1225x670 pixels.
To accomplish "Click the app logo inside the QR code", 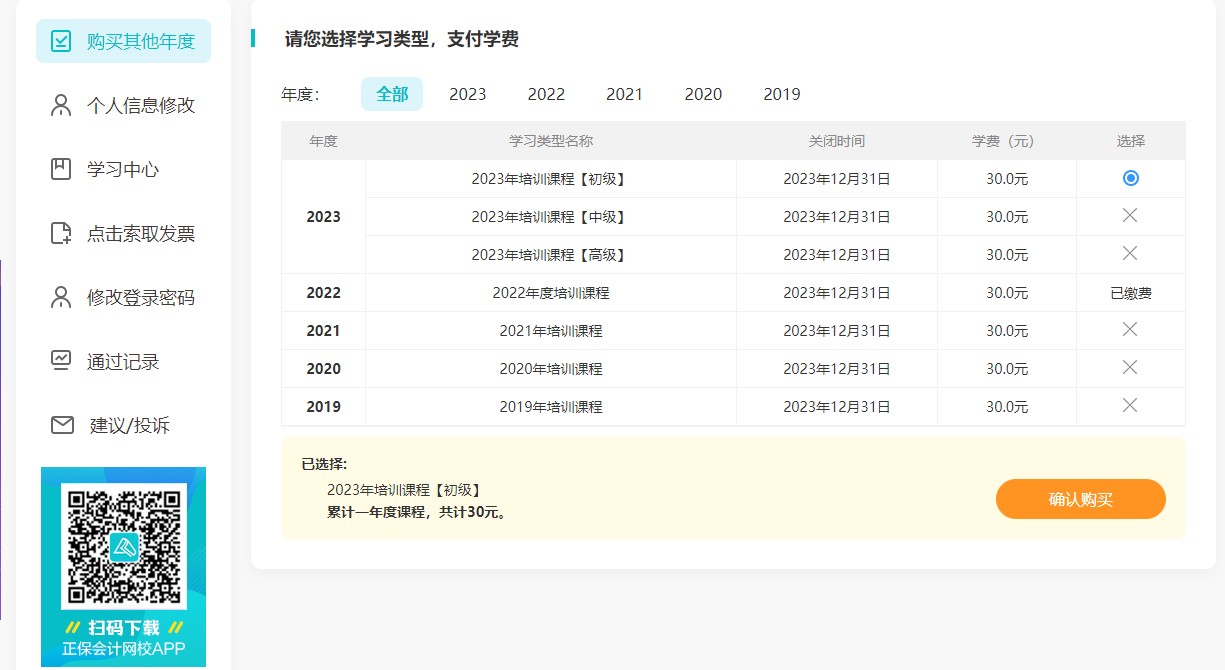I will pyautogui.click(x=123, y=546).
